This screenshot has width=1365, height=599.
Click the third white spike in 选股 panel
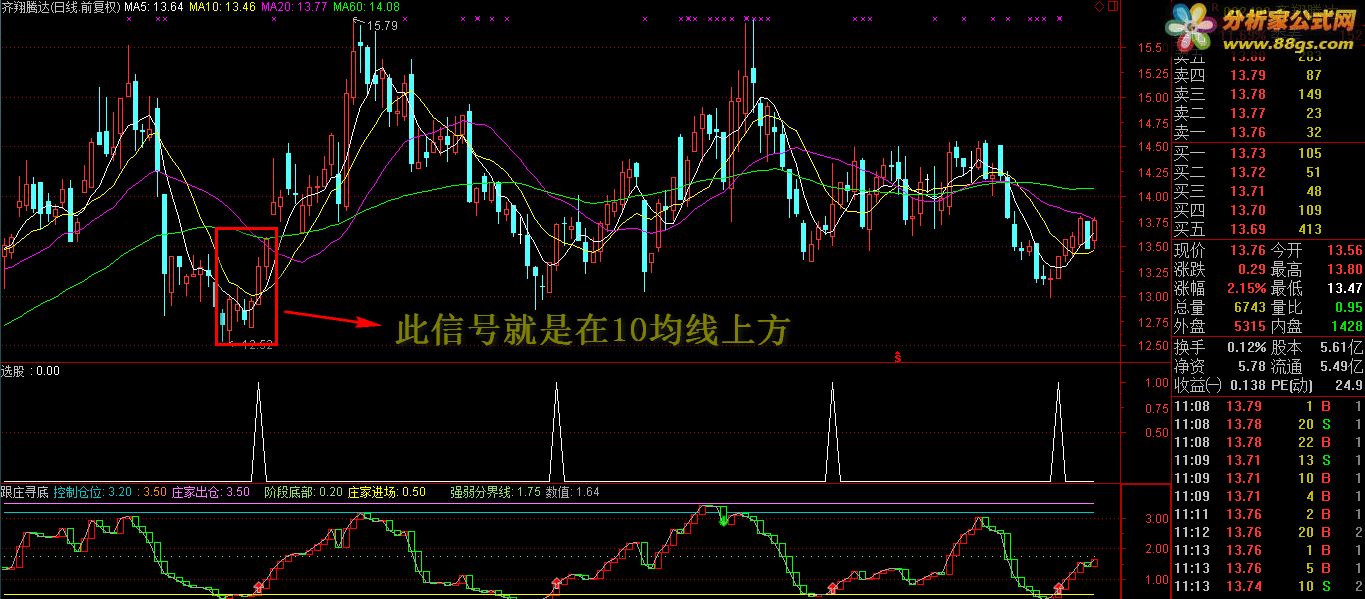831,431
